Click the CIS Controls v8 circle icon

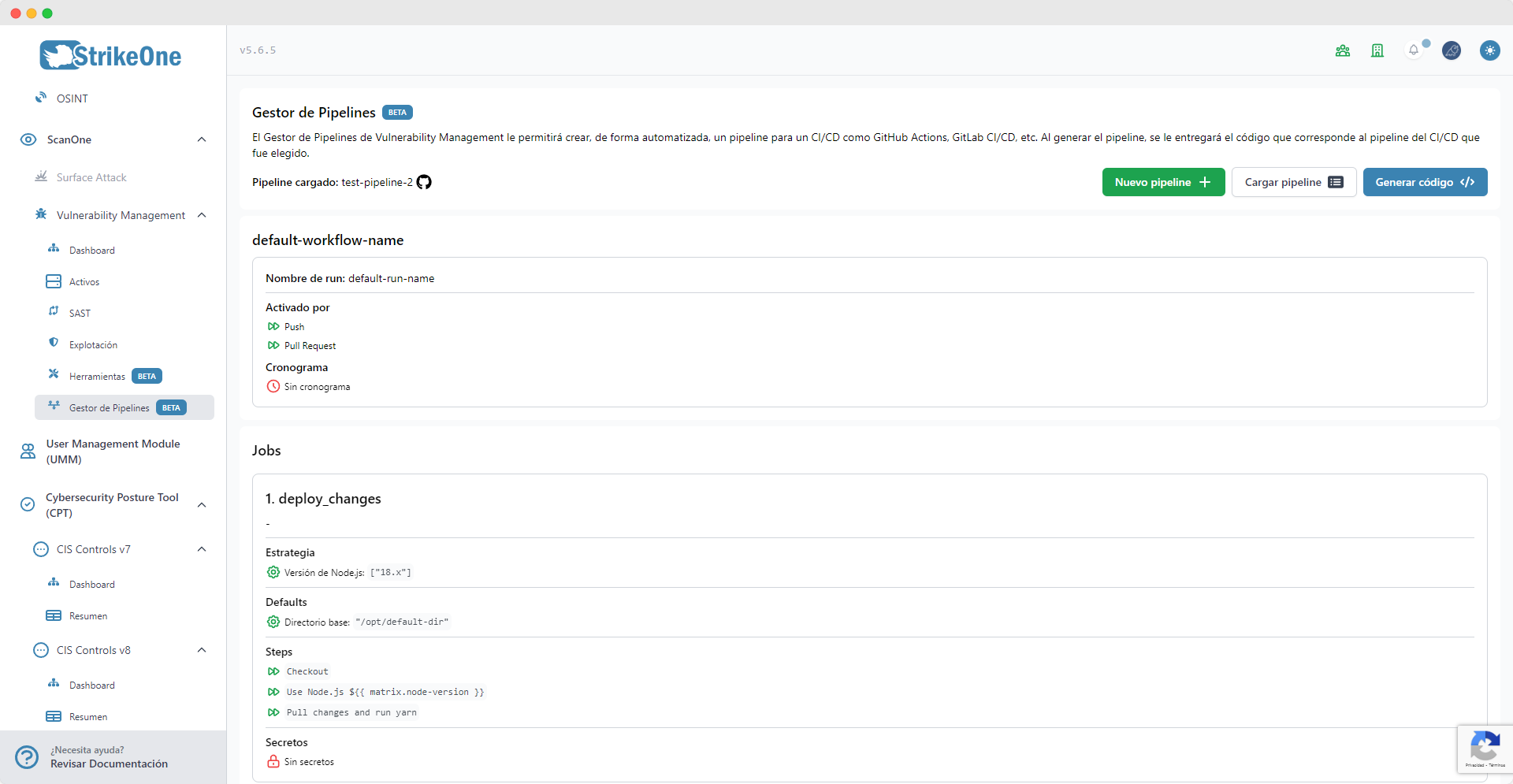(41, 650)
